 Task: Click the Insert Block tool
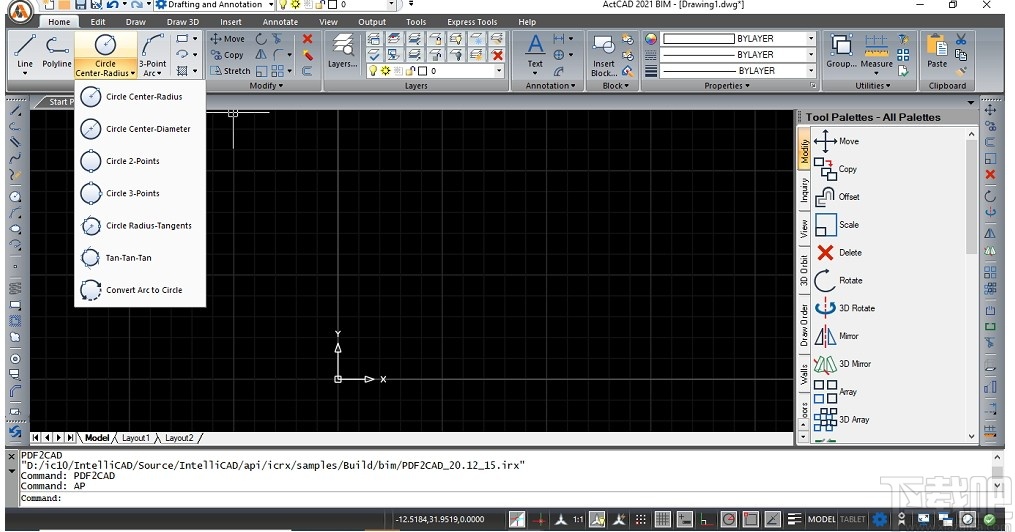click(603, 55)
